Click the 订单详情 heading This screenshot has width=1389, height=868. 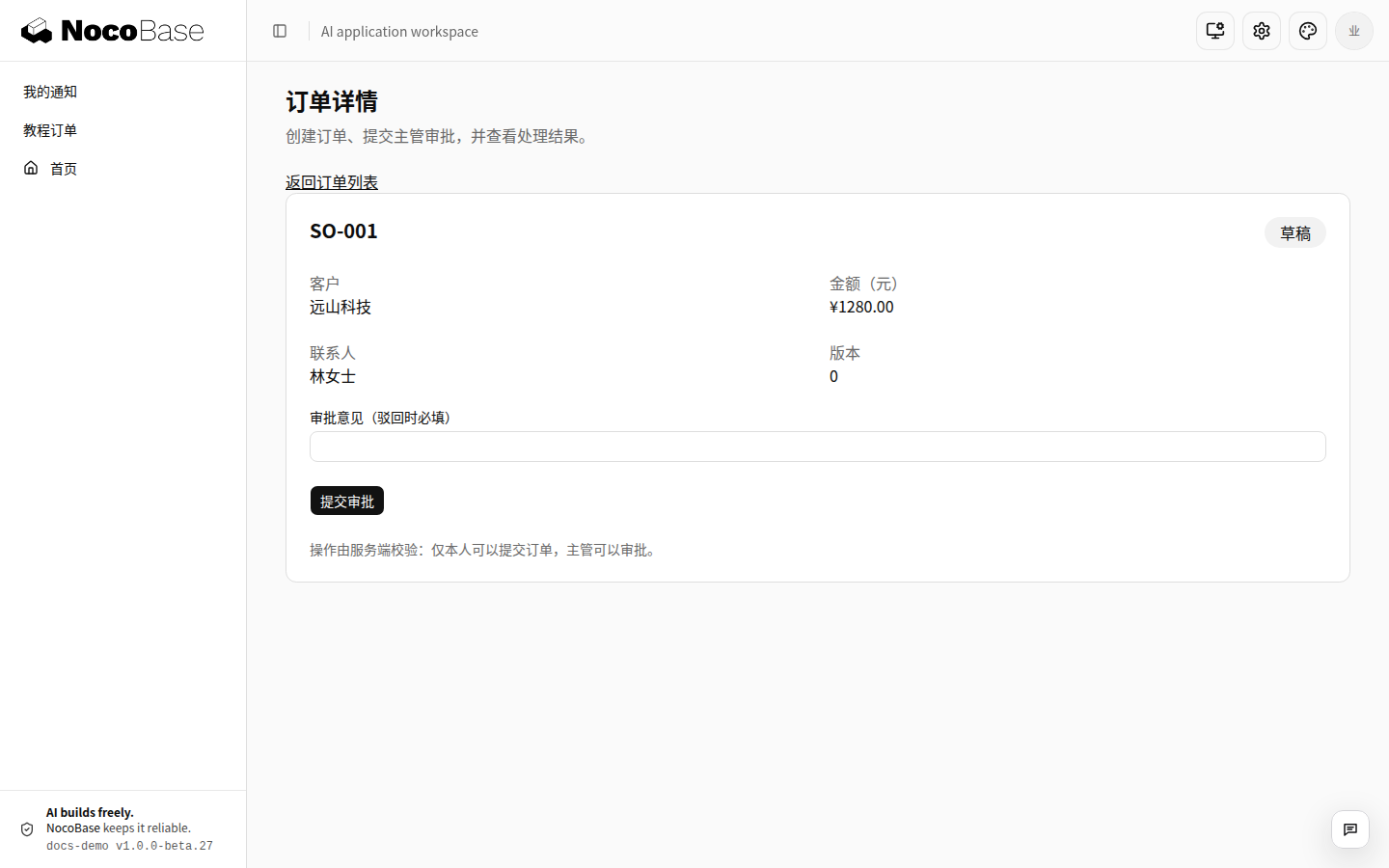(332, 101)
